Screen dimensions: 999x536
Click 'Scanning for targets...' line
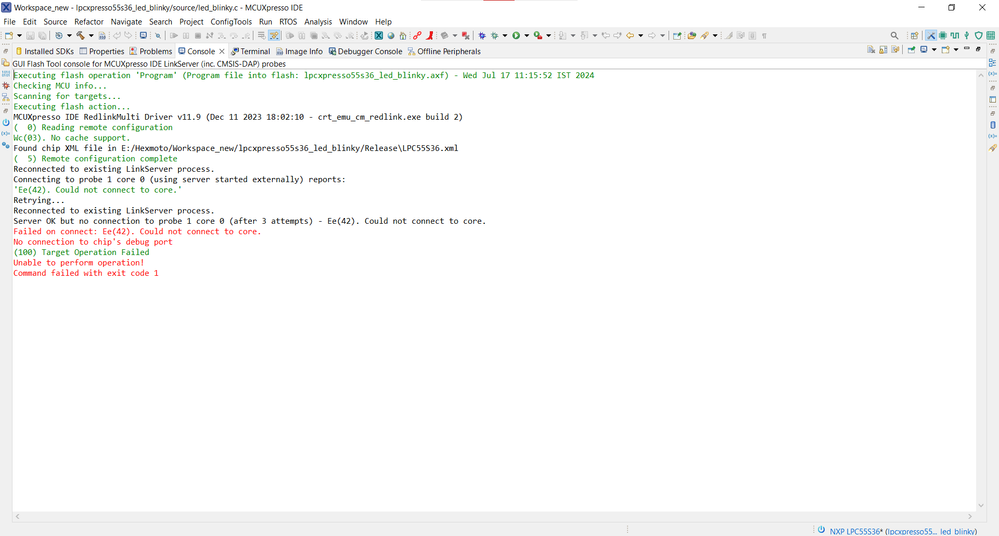(x=67, y=96)
